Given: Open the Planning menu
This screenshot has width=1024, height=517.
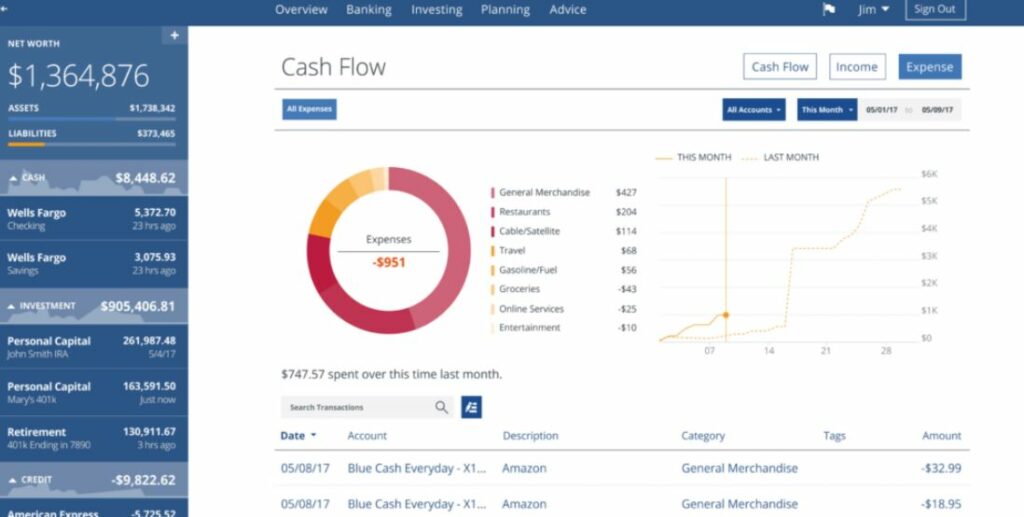Looking at the screenshot, I should pyautogui.click(x=505, y=10).
